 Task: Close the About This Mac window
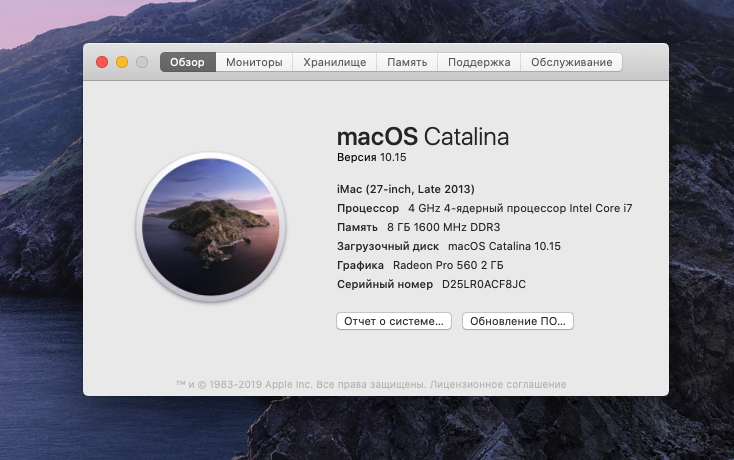tap(102, 62)
